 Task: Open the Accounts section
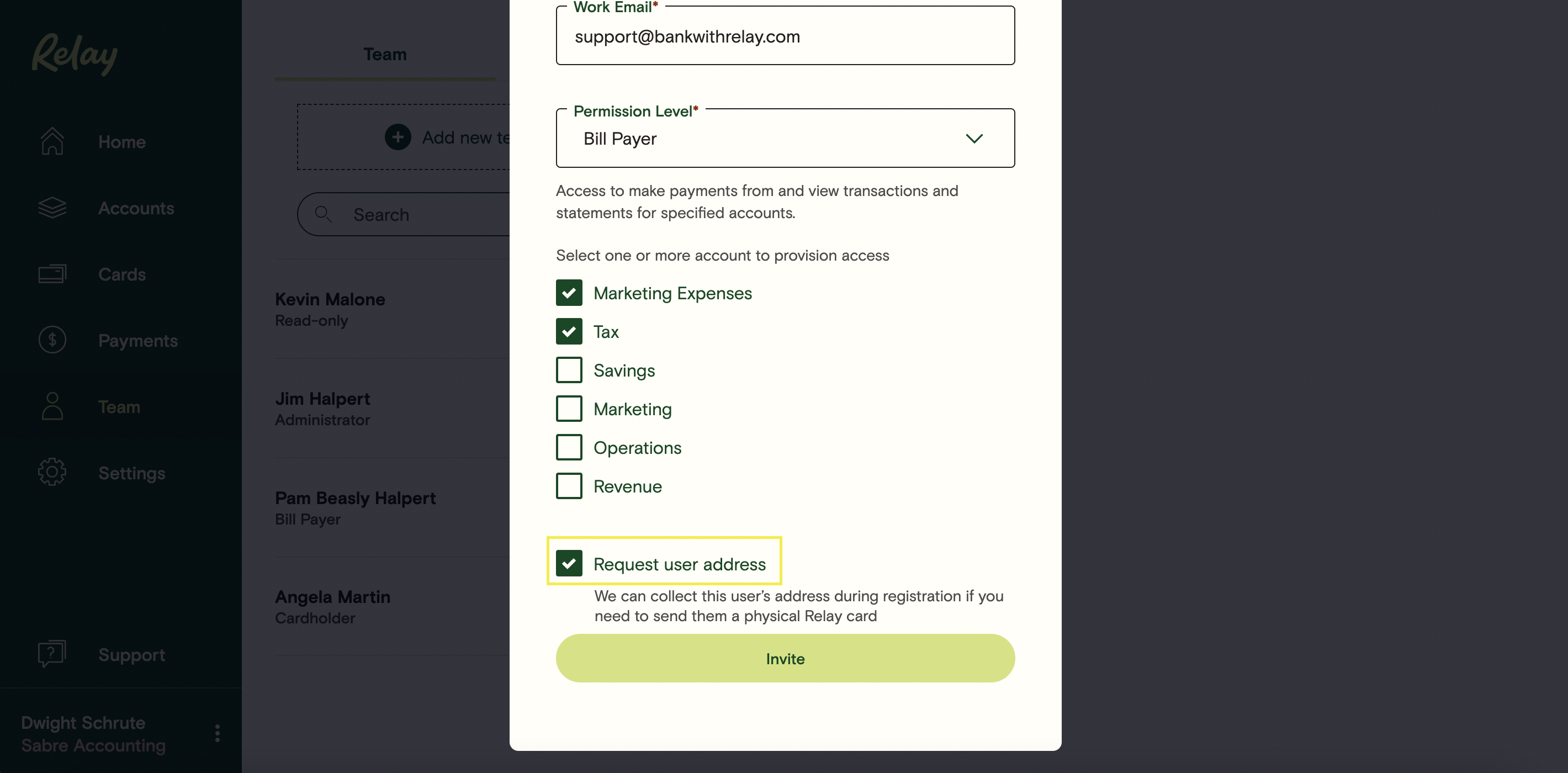click(x=52, y=208)
